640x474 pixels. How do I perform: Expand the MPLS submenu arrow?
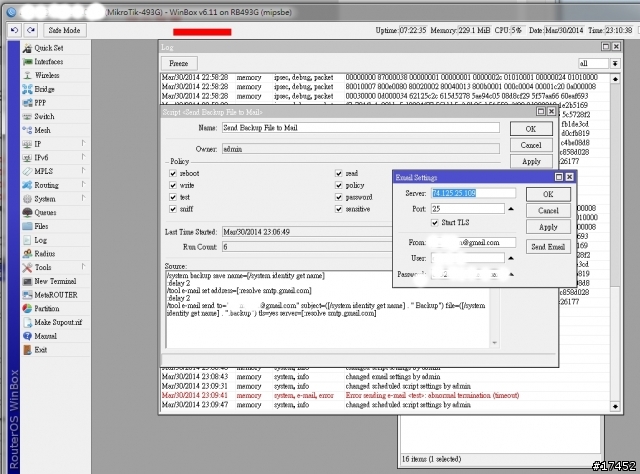(x=83, y=170)
